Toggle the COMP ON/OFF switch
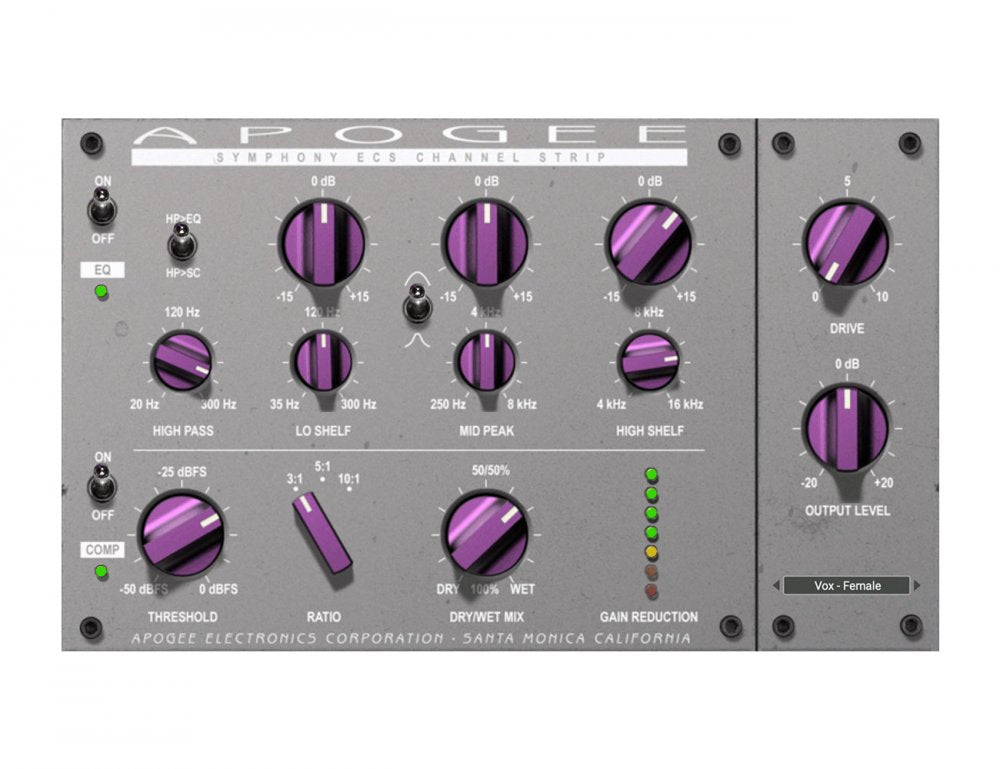Screen dimensions: 1000x769 tap(102, 487)
